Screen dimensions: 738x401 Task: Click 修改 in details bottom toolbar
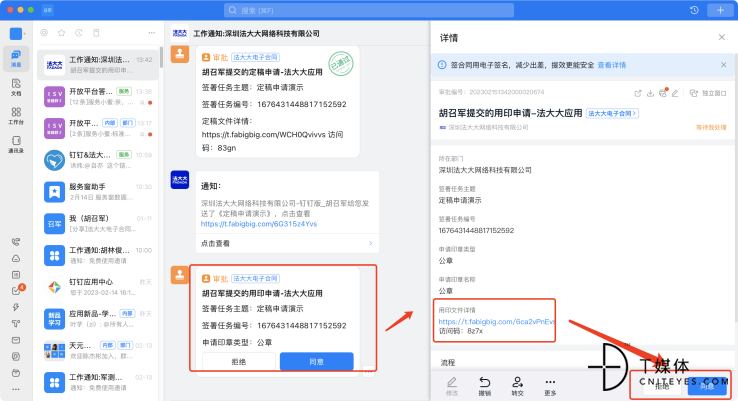pyautogui.click(x=451, y=386)
